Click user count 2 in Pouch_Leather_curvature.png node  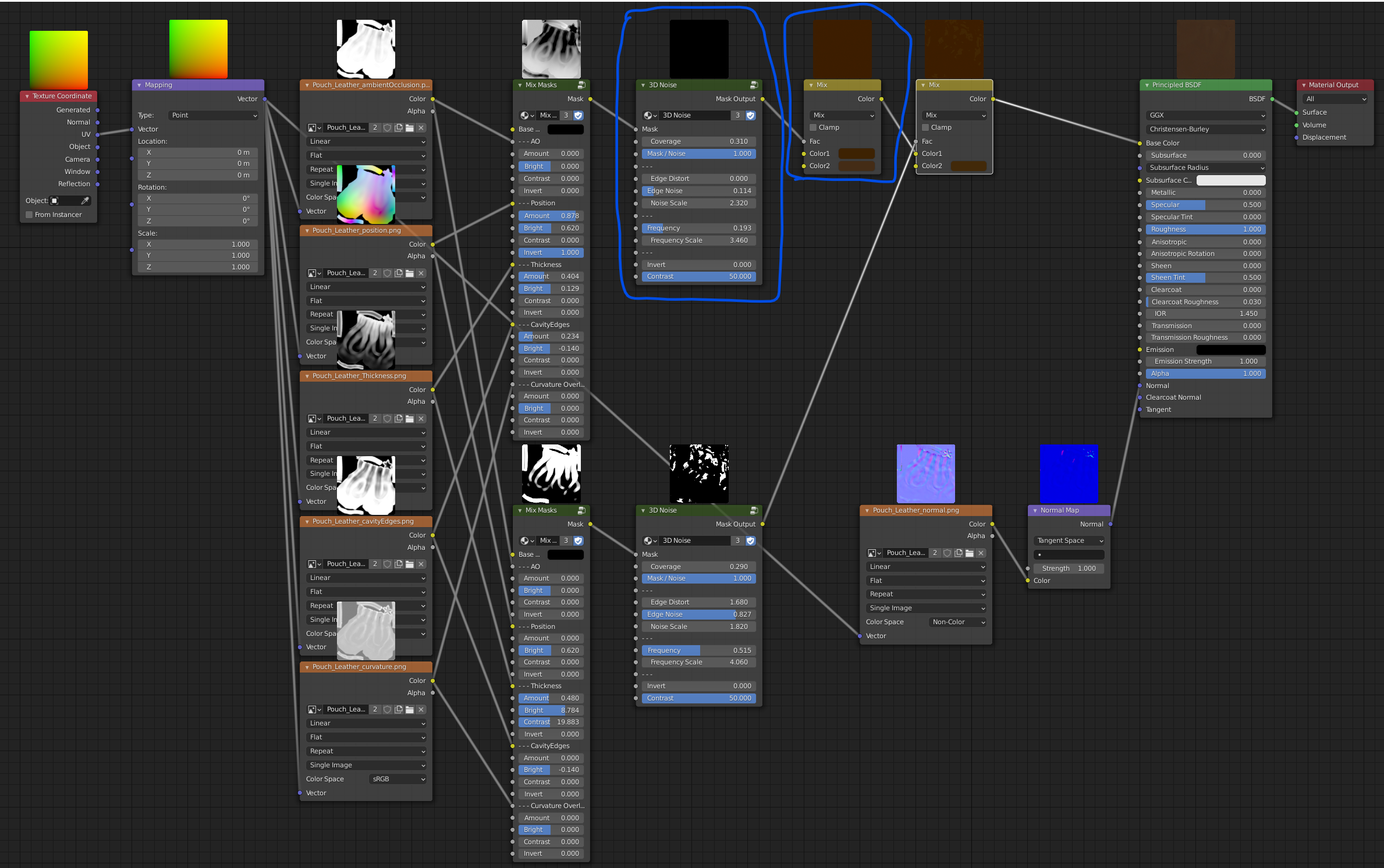pyautogui.click(x=375, y=710)
